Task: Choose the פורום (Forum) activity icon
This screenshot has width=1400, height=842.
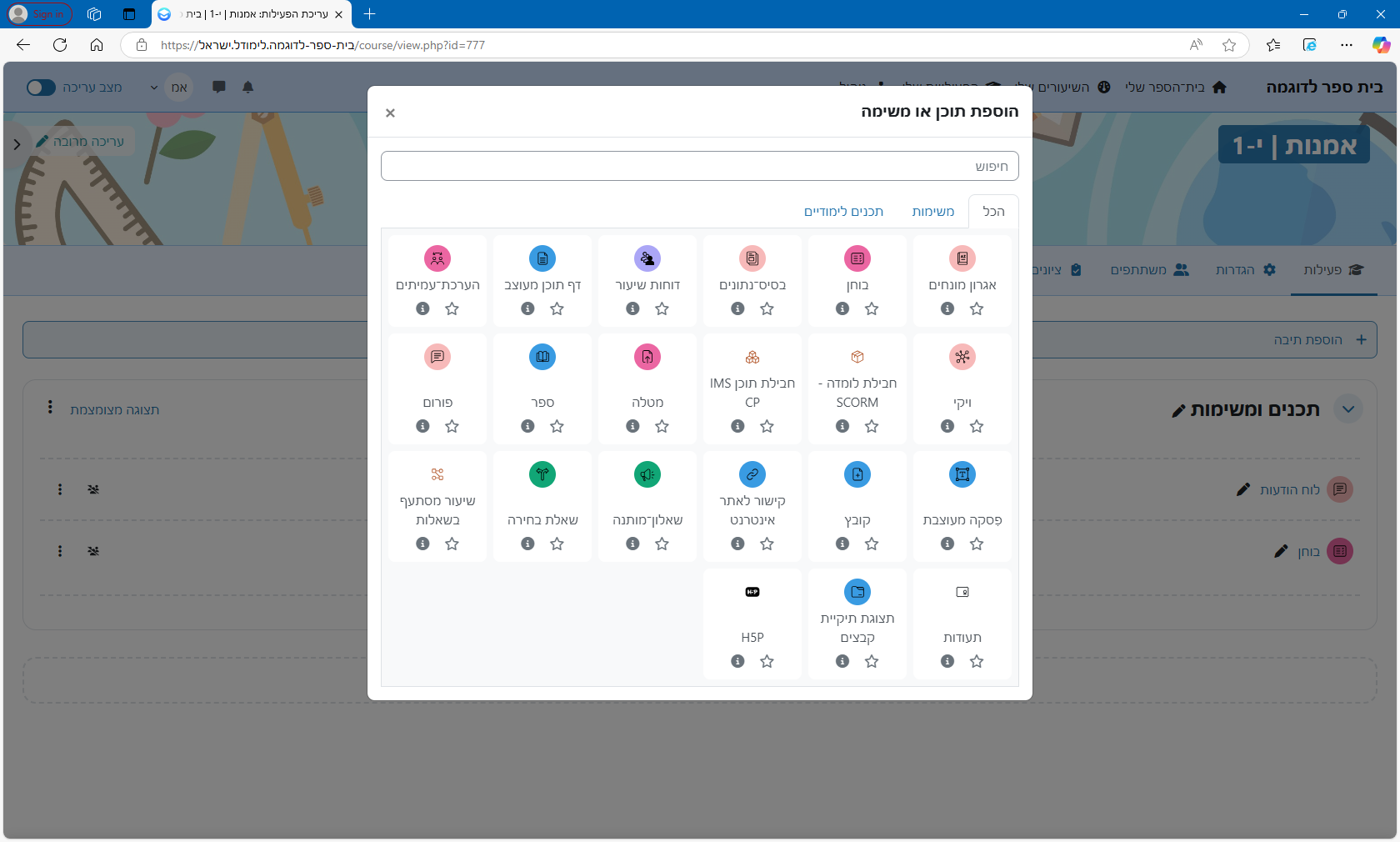Action: pyautogui.click(x=437, y=357)
